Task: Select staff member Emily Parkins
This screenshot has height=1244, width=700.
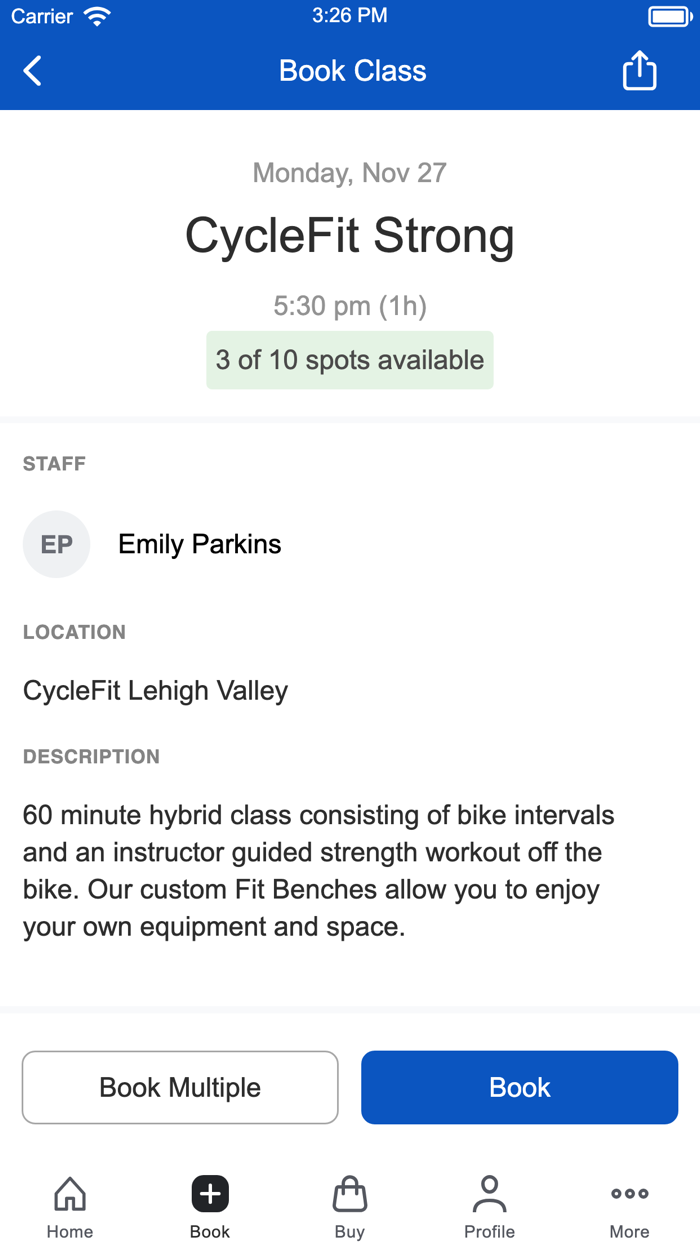Action: click(x=199, y=544)
